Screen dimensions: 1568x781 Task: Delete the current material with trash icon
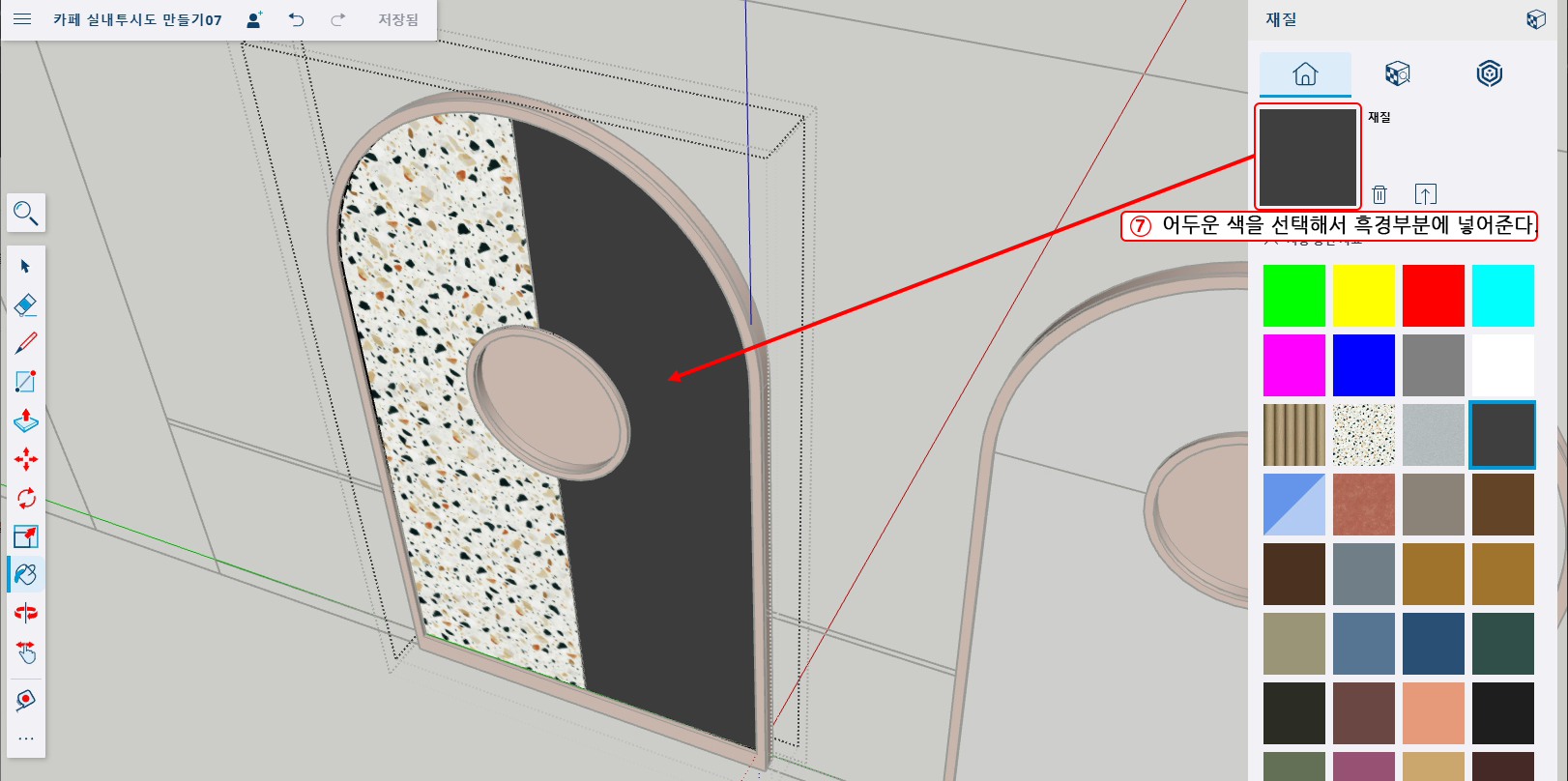coord(1379,194)
